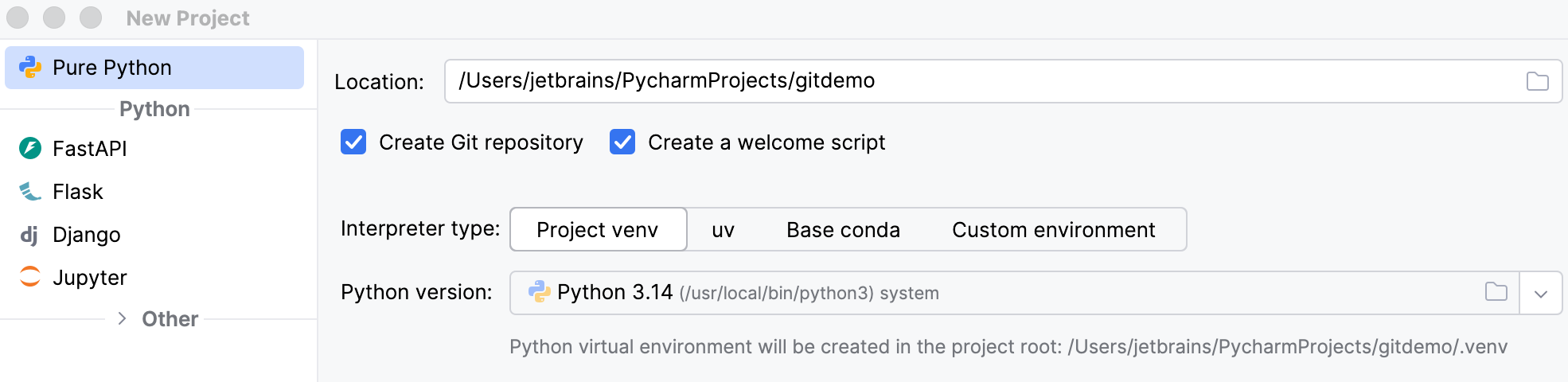Image resolution: width=1568 pixels, height=382 pixels.
Task: Browse for project location folder icon
Action: (1538, 81)
